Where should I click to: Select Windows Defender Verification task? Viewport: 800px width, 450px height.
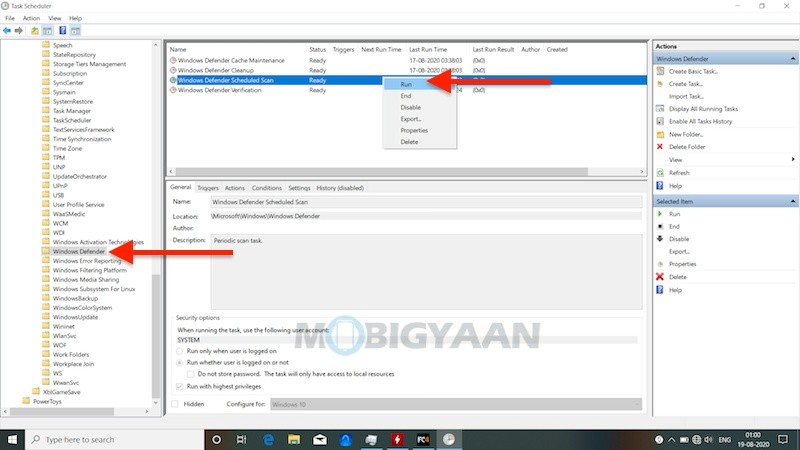click(219, 90)
